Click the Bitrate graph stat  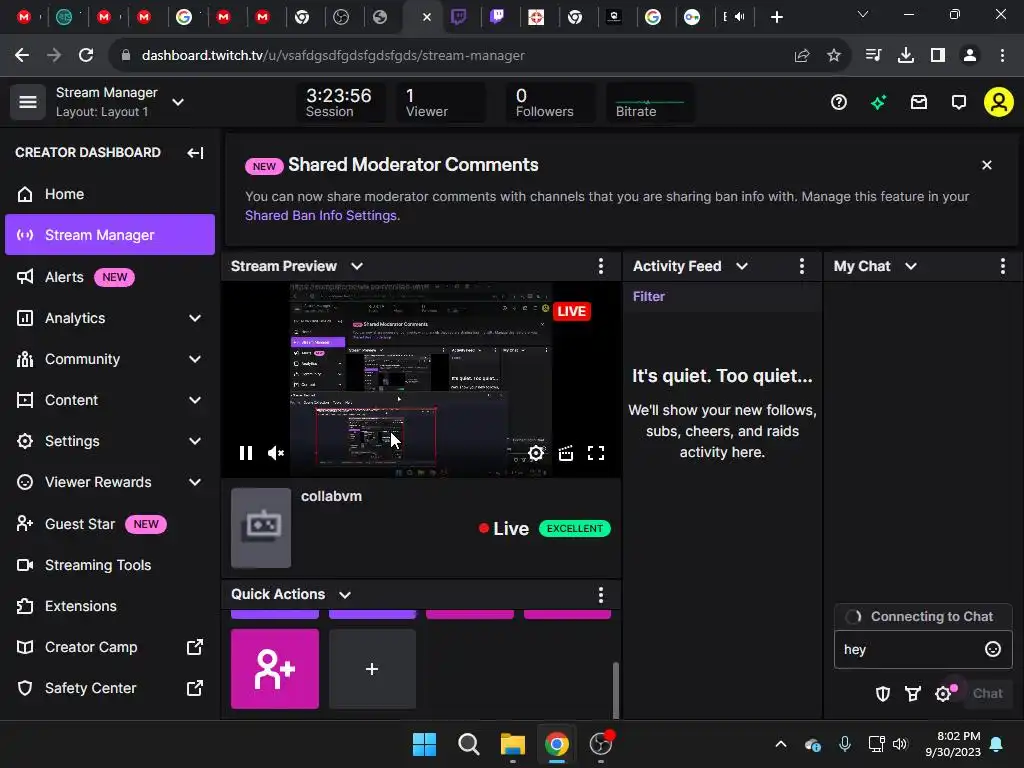pos(650,103)
